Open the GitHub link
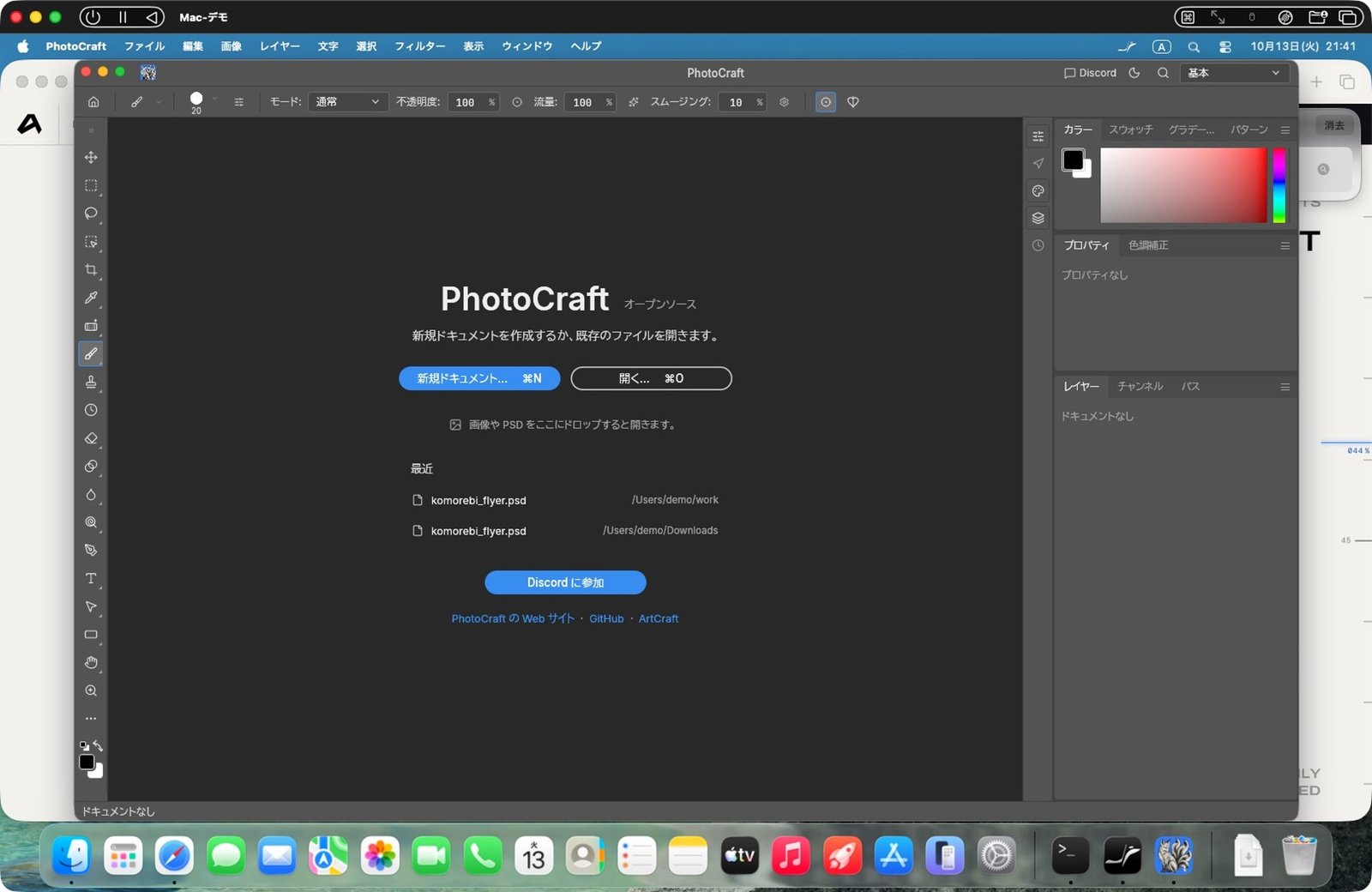This screenshot has width=1372, height=892. [606, 618]
